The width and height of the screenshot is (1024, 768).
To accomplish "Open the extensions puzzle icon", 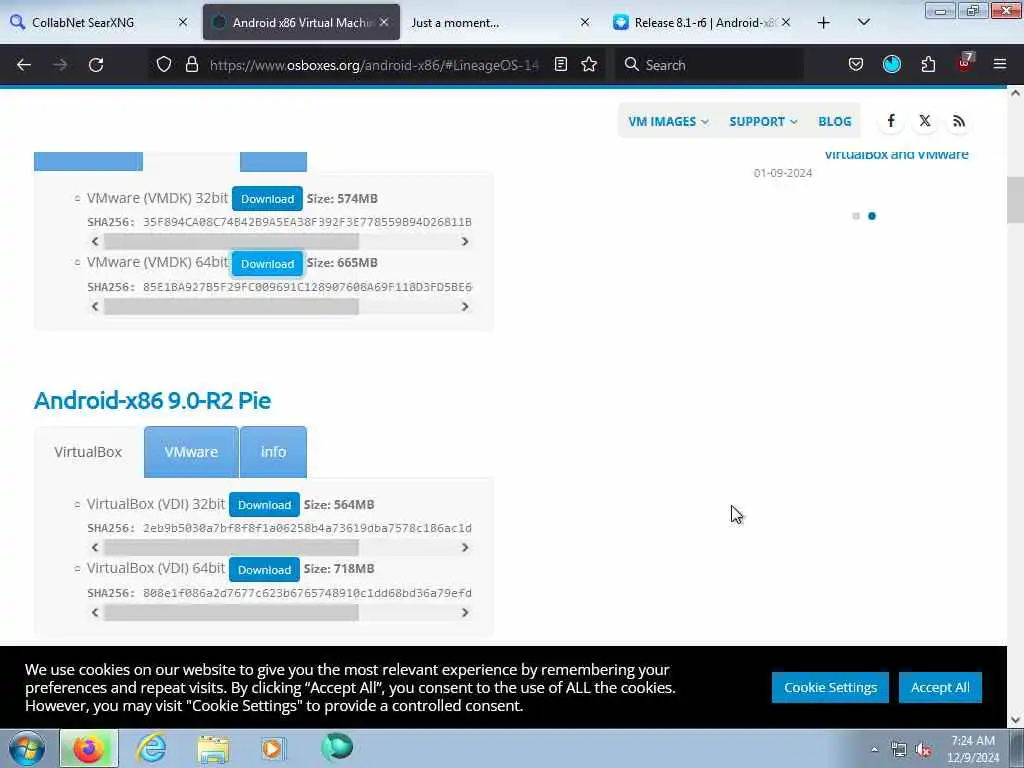I will pyautogui.click(x=928, y=65).
